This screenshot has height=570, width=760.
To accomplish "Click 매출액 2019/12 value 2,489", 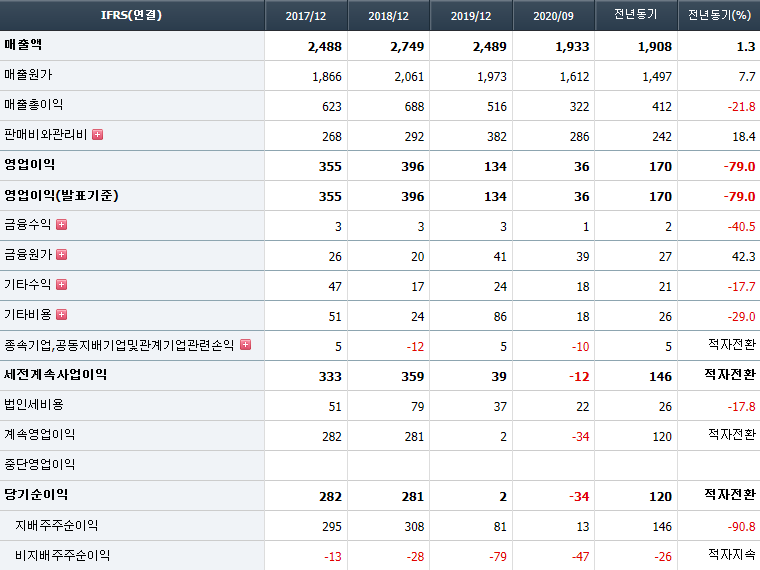I will click(x=490, y=47).
